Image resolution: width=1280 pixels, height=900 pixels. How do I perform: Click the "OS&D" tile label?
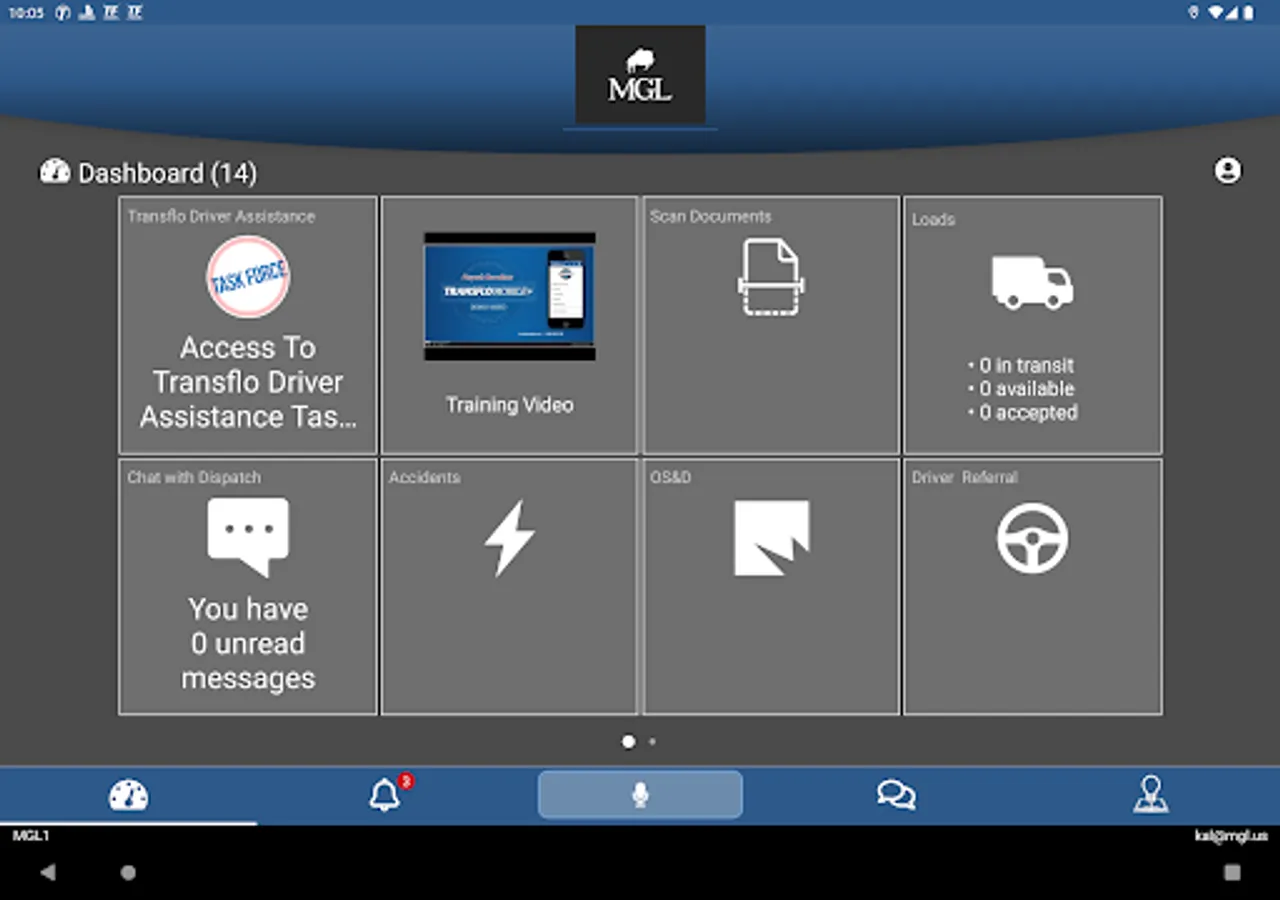pyautogui.click(x=671, y=477)
